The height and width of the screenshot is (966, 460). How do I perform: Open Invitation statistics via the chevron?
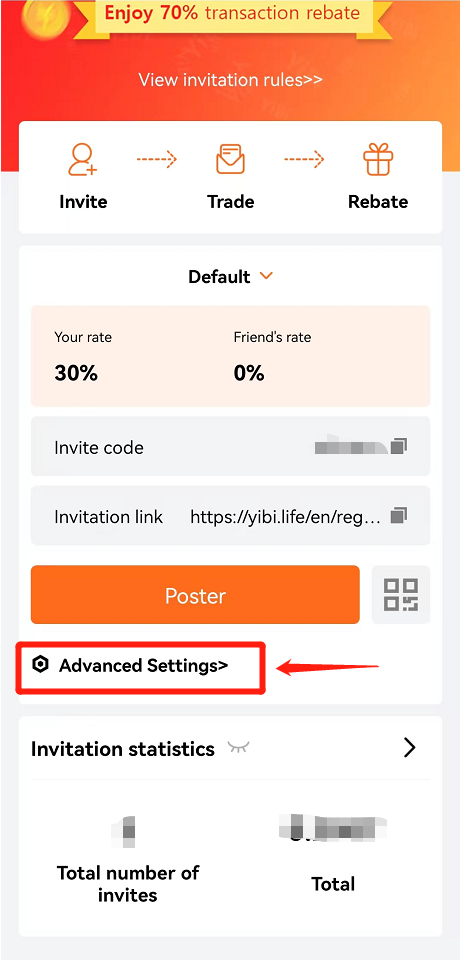point(410,748)
